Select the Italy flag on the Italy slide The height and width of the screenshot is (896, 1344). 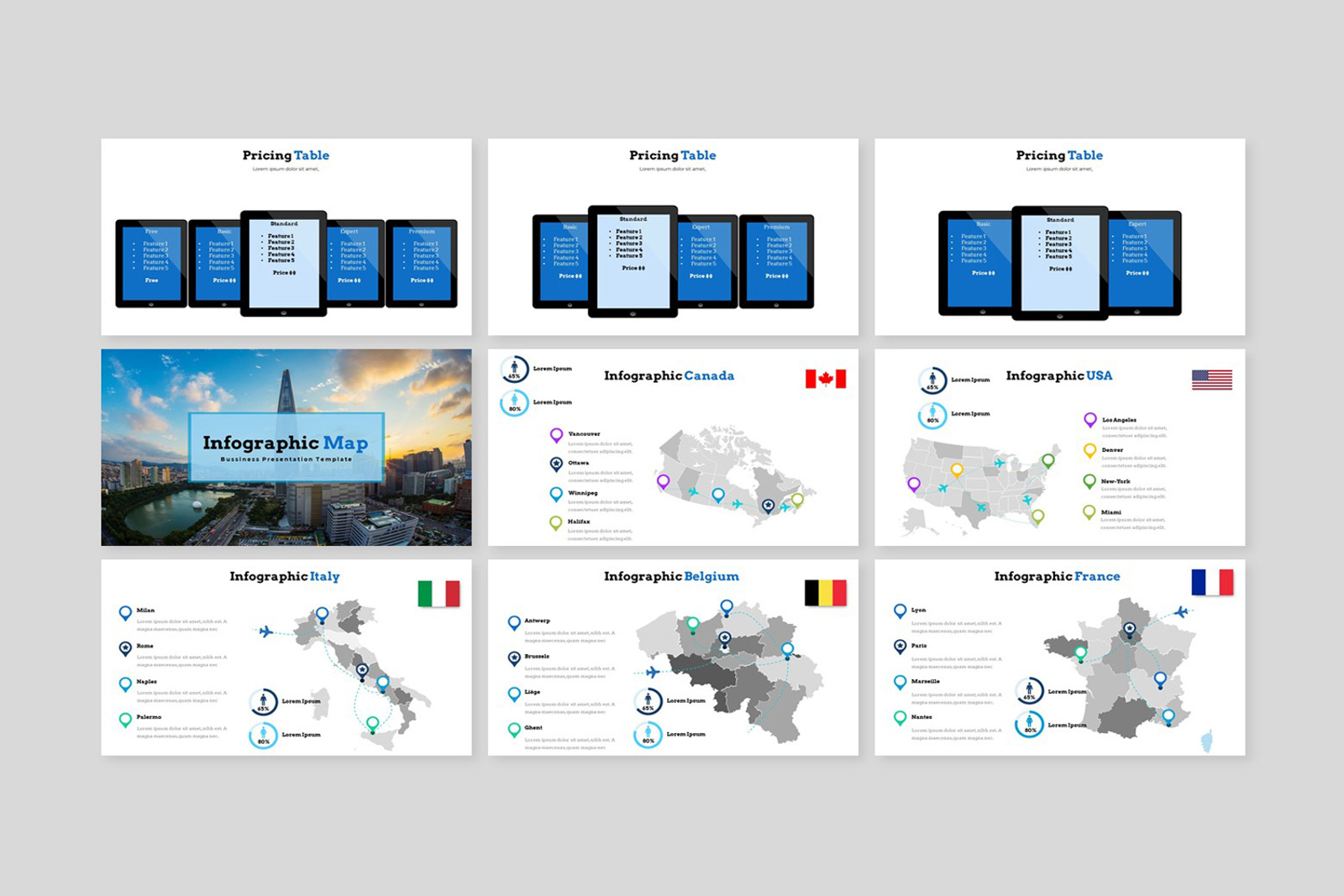coord(438,593)
